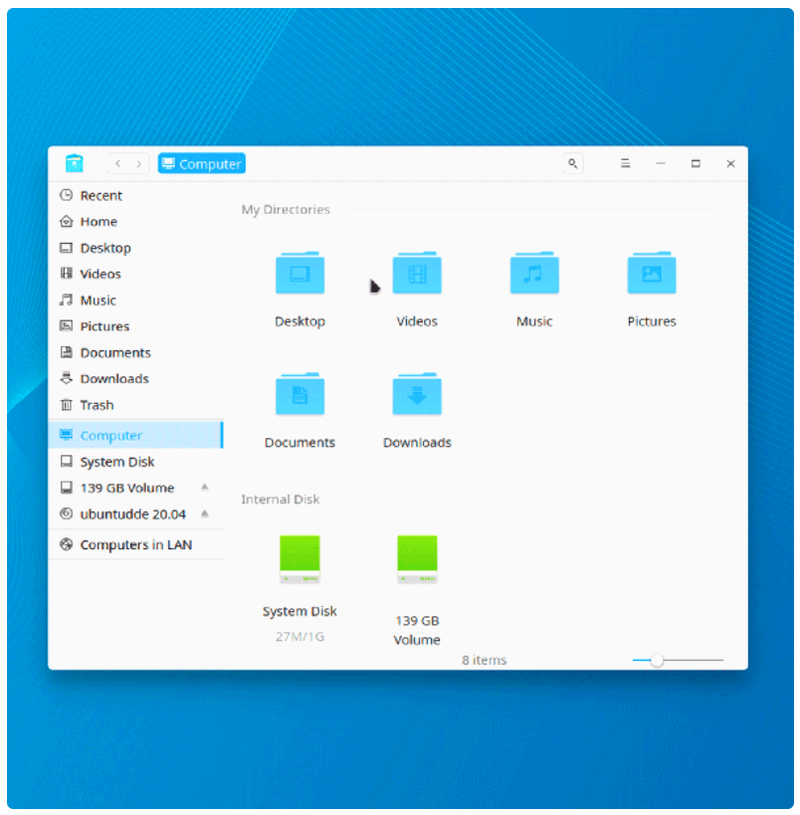Open System Disk in the sidebar
The width and height of the screenshot is (800, 815).
[136, 462]
